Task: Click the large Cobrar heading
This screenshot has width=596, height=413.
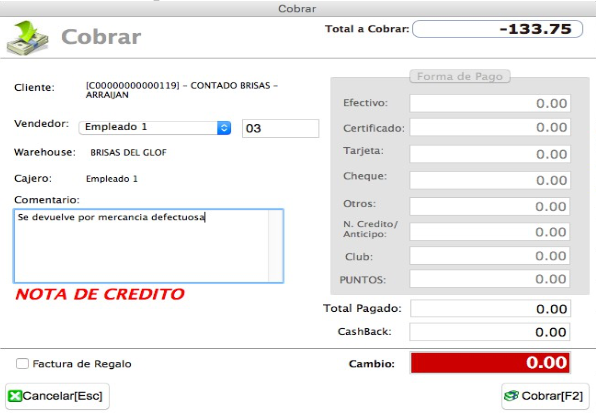Action: point(101,37)
